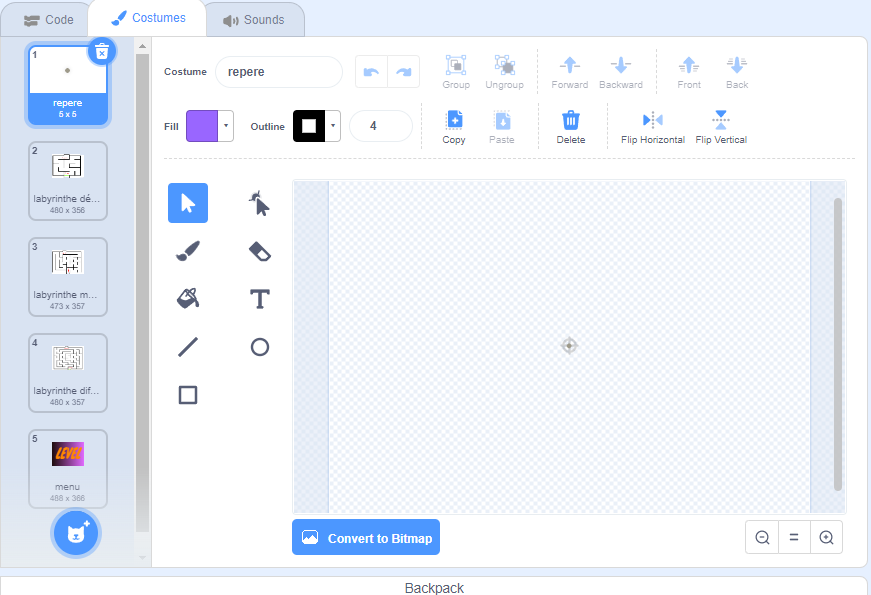Select the arrow Select tool
Image resolution: width=871 pixels, height=595 pixels.
[x=188, y=203]
